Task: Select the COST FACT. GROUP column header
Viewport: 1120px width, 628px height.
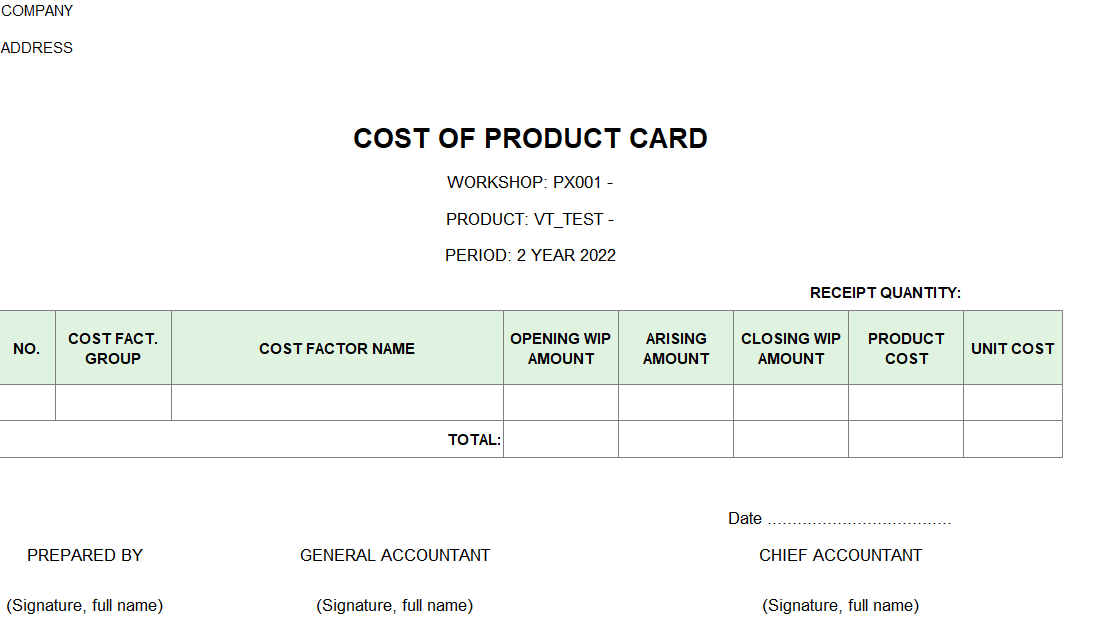Action: [x=113, y=348]
